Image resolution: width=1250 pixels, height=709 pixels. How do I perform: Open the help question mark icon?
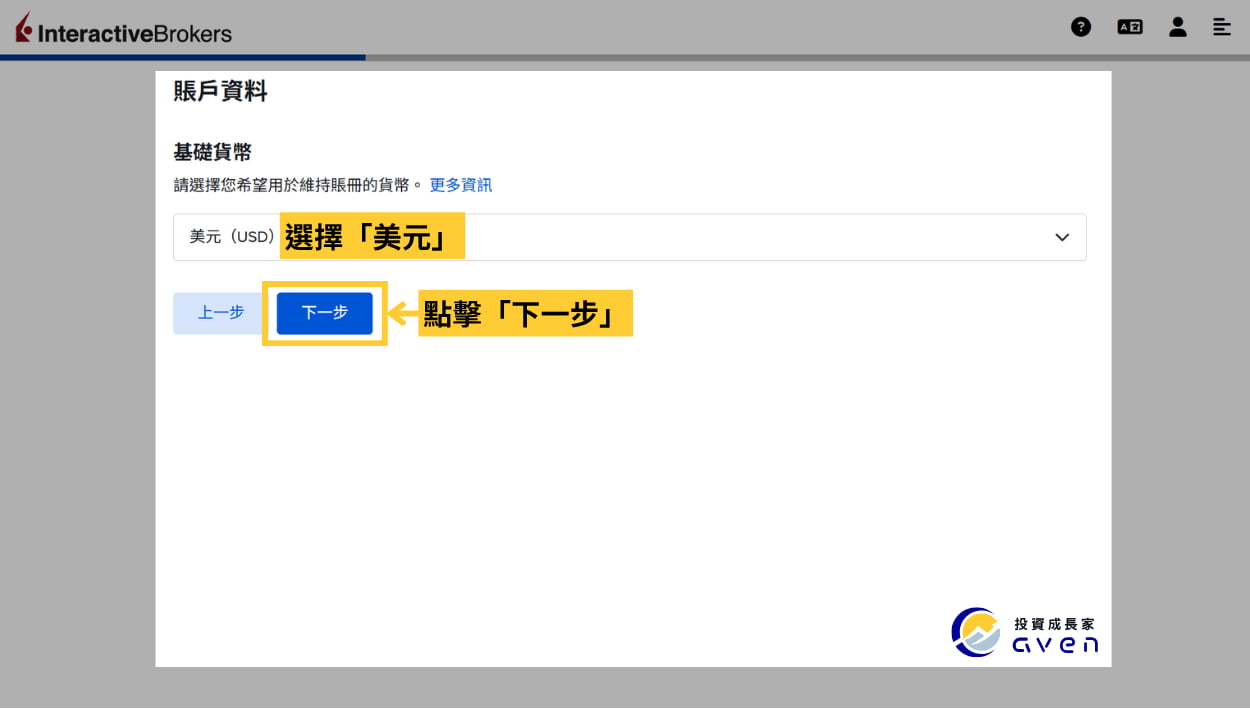point(1081,27)
